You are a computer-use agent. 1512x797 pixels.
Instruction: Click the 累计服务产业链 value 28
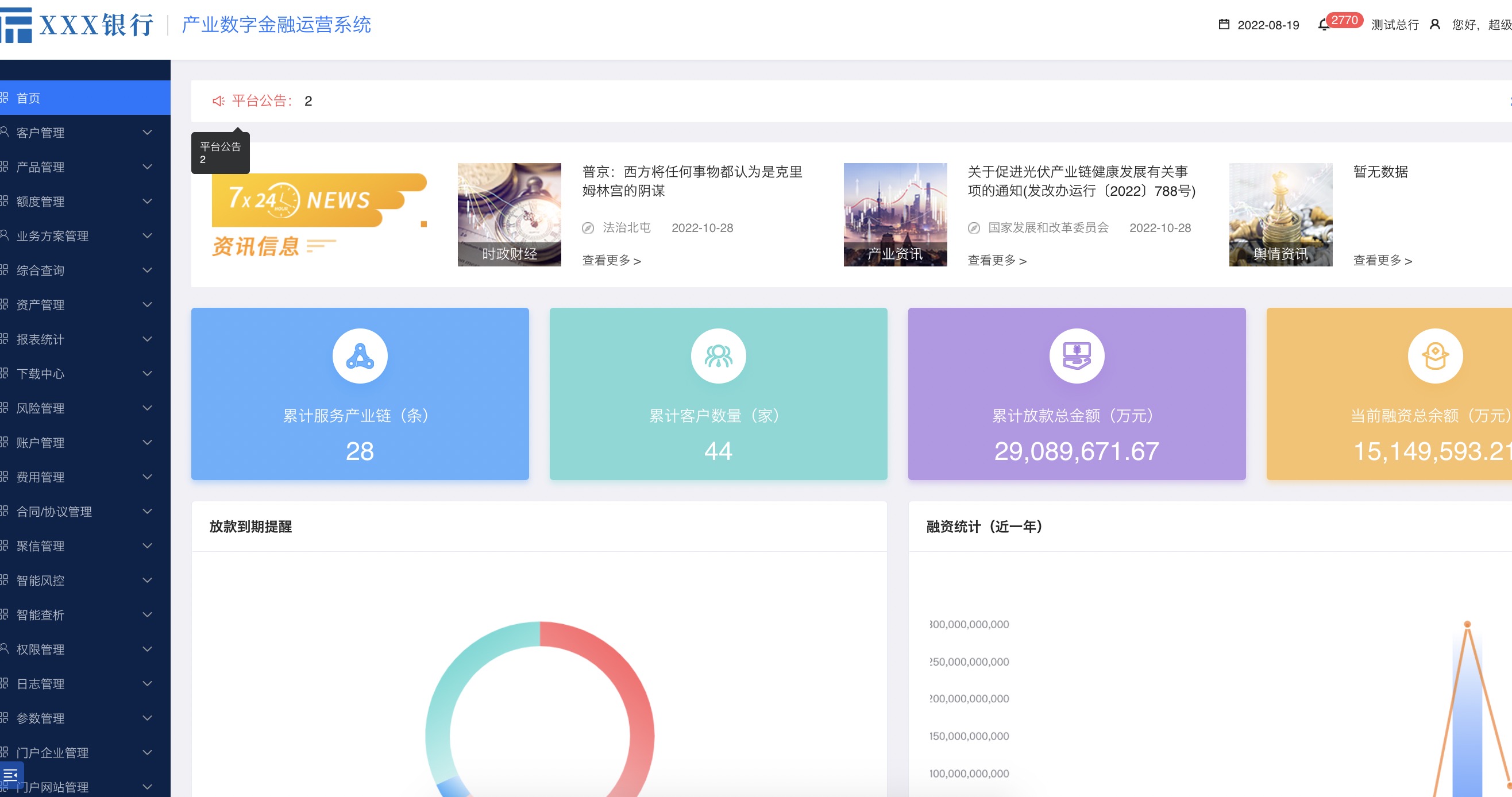[360, 451]
